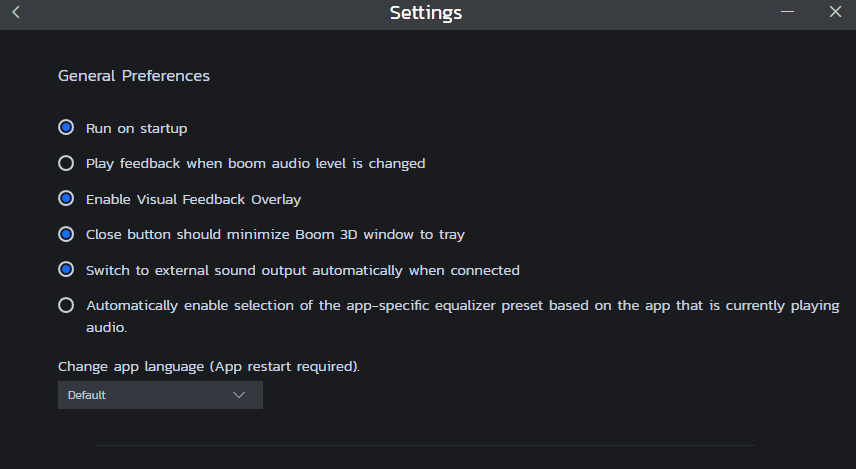The height and width of the screenshot is (469, 856).
Task: Minimize the Settings window
Action: coord(789,13)
